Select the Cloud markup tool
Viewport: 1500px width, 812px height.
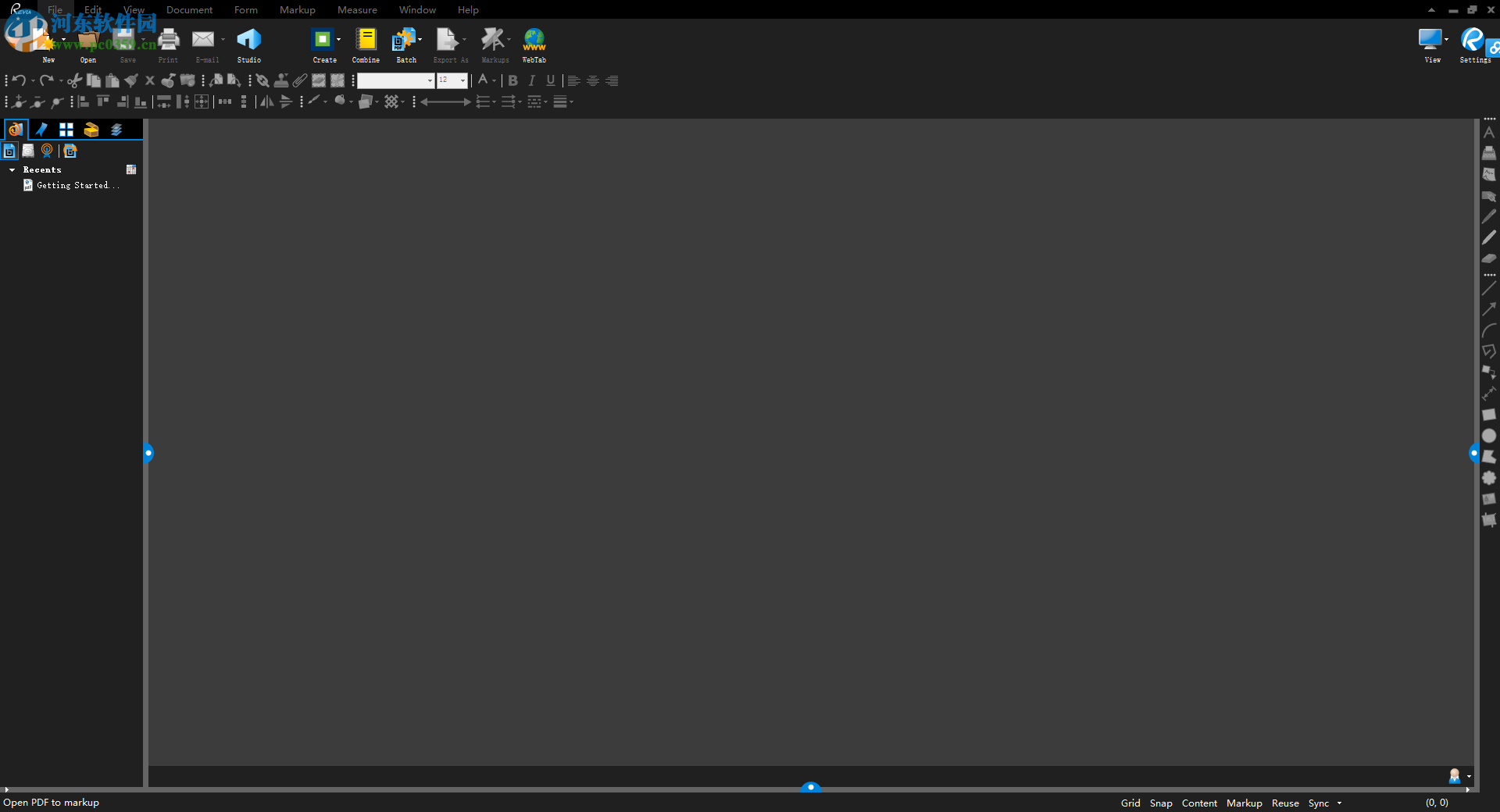[1489, 478]
